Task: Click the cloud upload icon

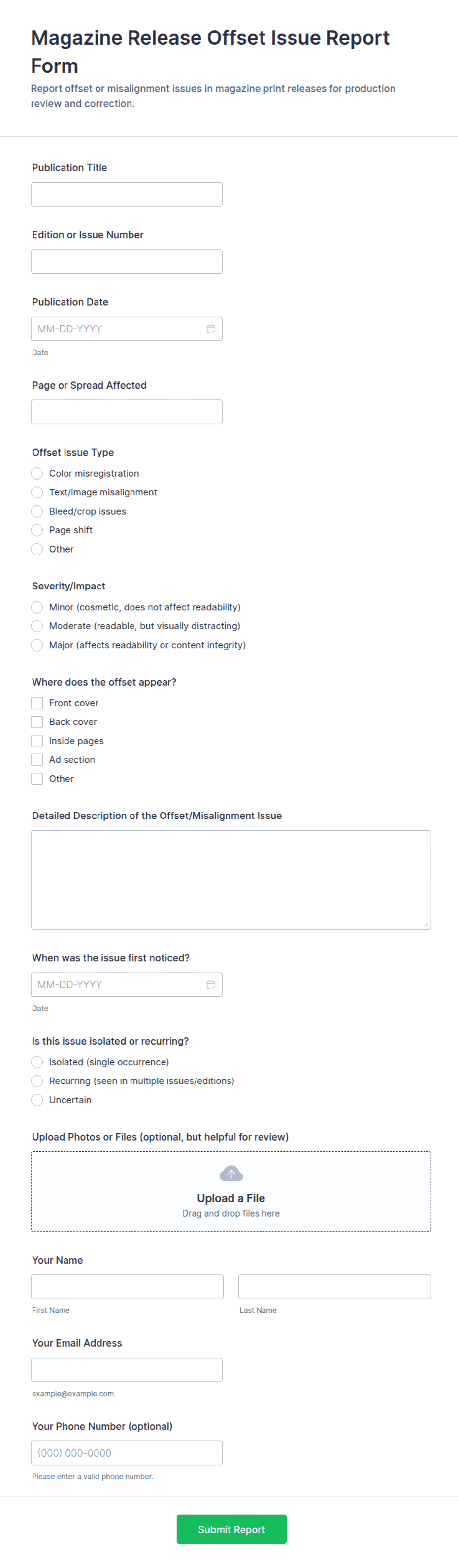Action: tap(231, 1174)
